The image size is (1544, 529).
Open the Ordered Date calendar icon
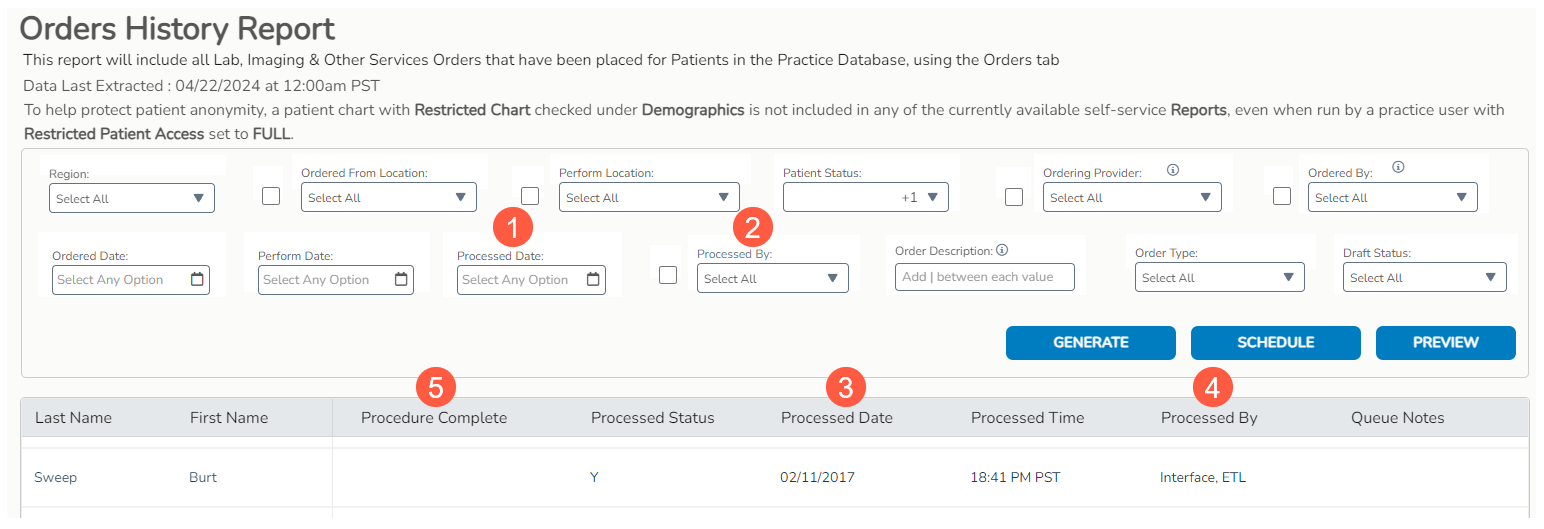click(197, 280)
